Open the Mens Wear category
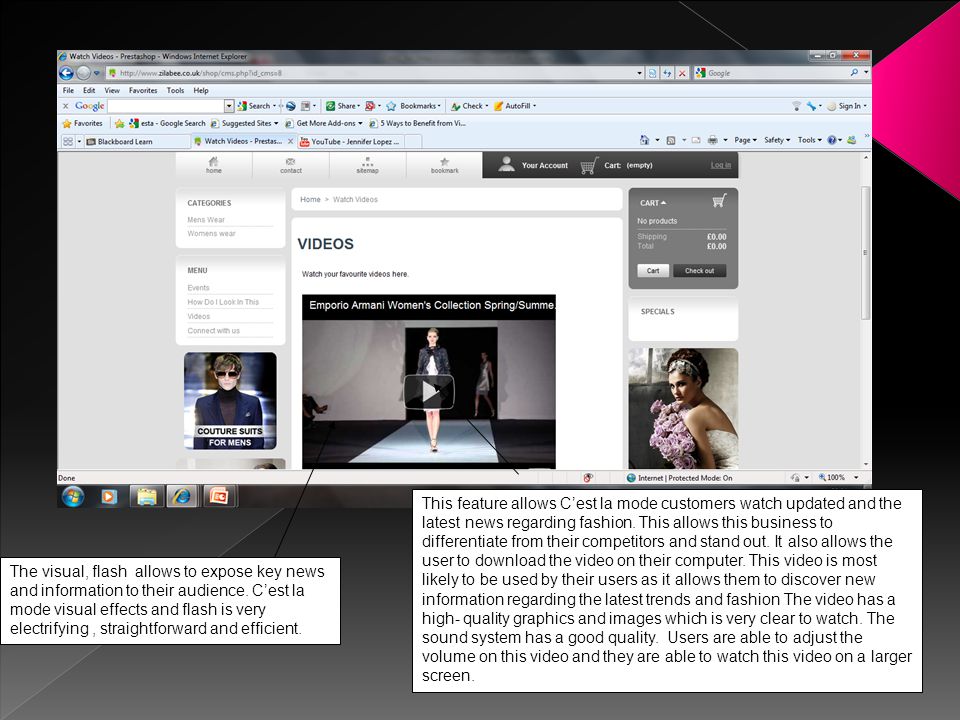 tap(206, 220)
